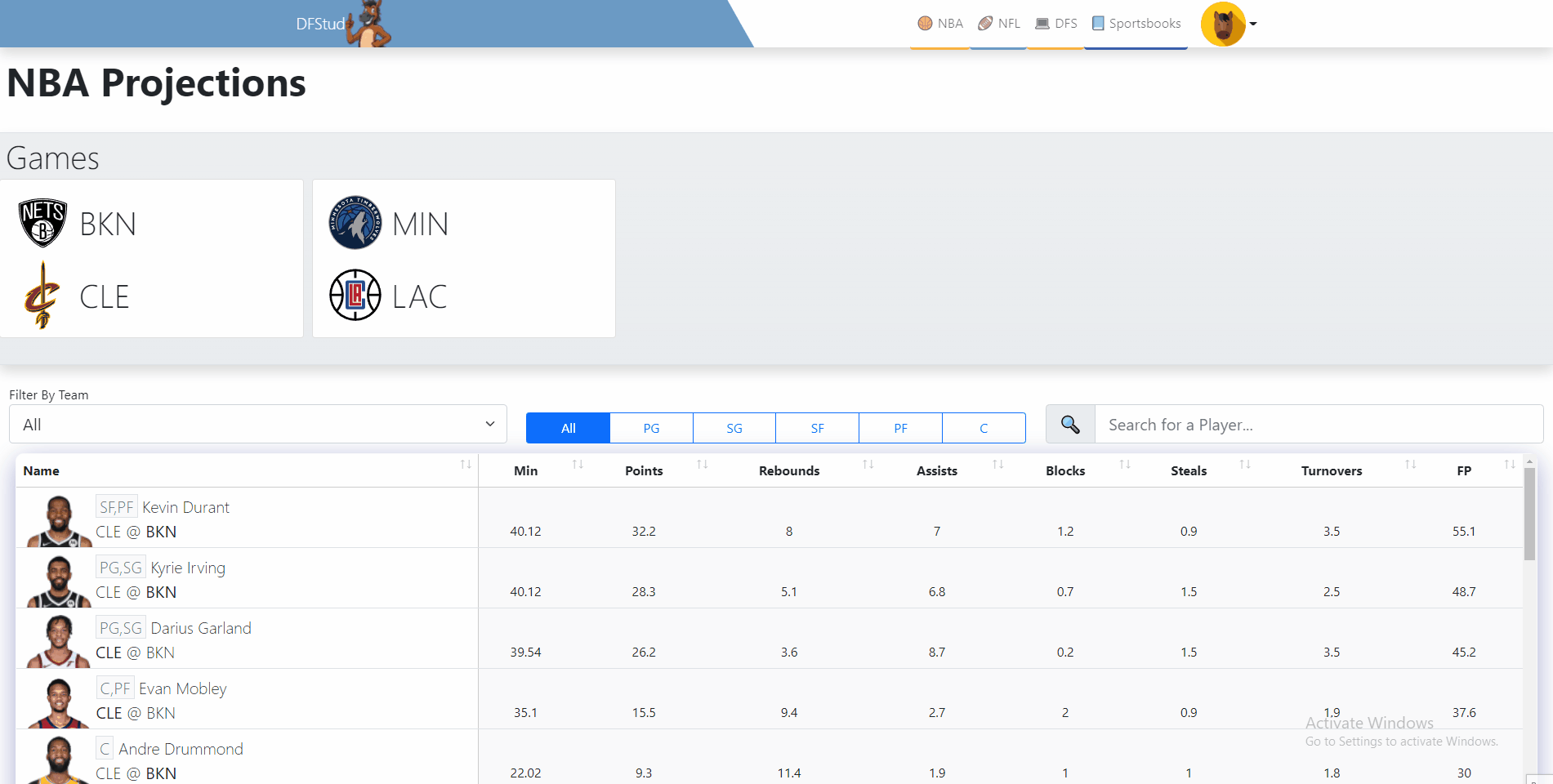Sort table by Assists column arrows

pos(998,465)
